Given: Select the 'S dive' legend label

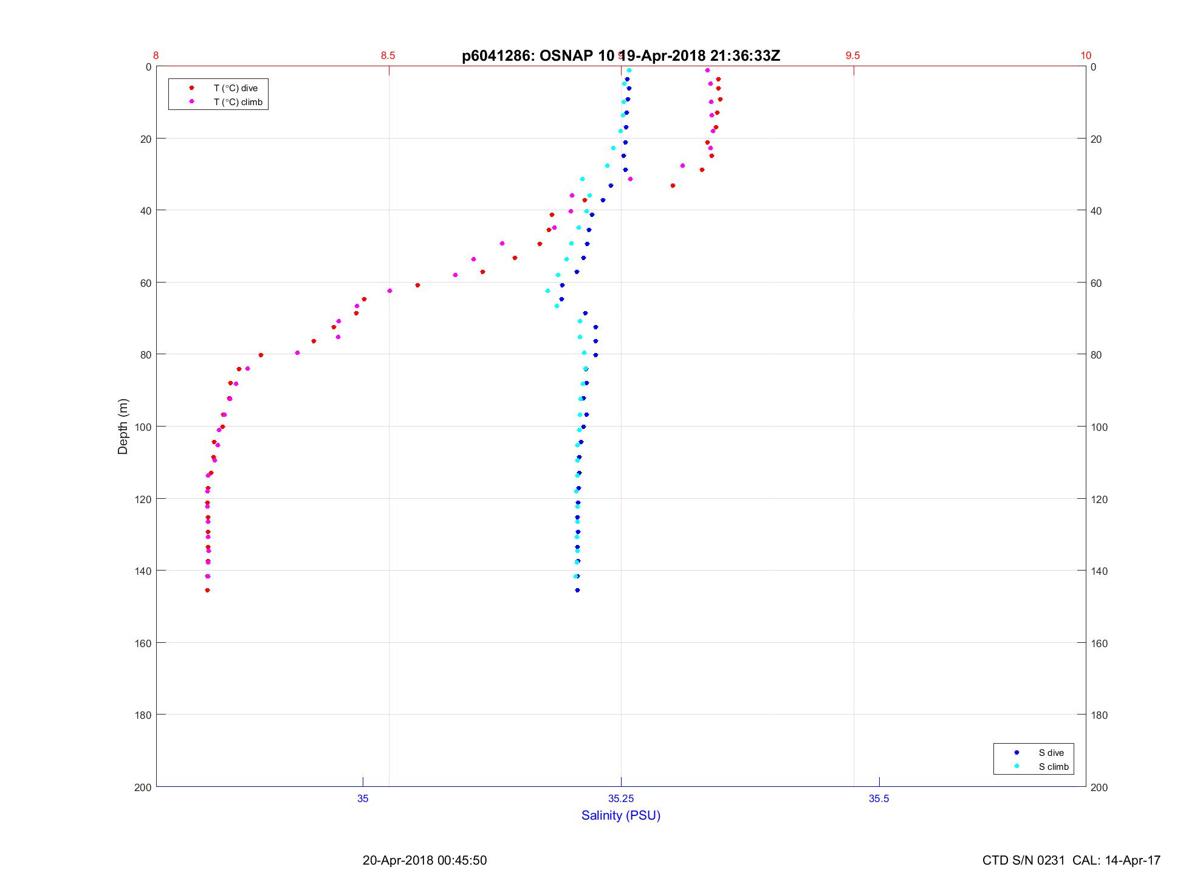Looking at the screenshot, I should point(1052,752).
